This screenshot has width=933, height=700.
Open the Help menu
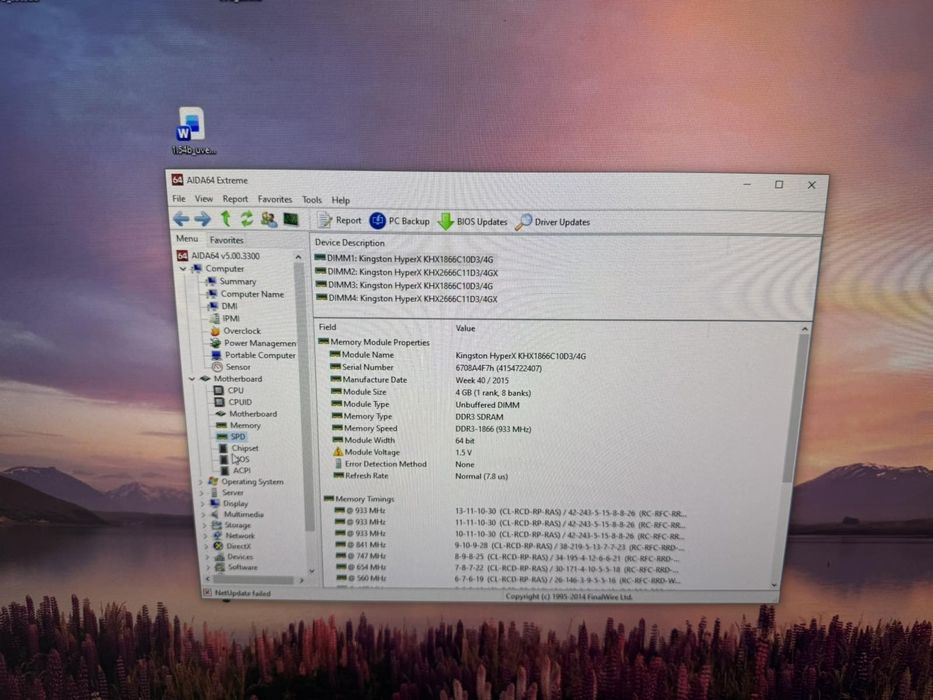(x=341, y=200)
